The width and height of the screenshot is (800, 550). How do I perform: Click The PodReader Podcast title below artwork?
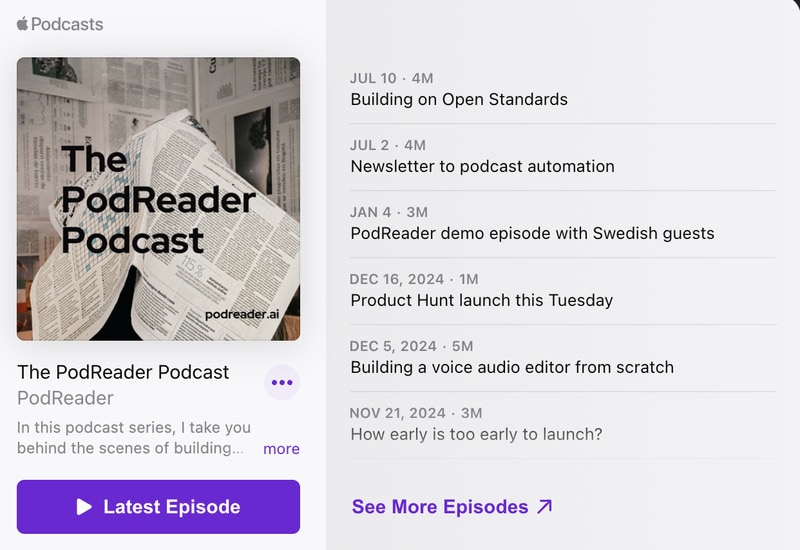(123, 372)
